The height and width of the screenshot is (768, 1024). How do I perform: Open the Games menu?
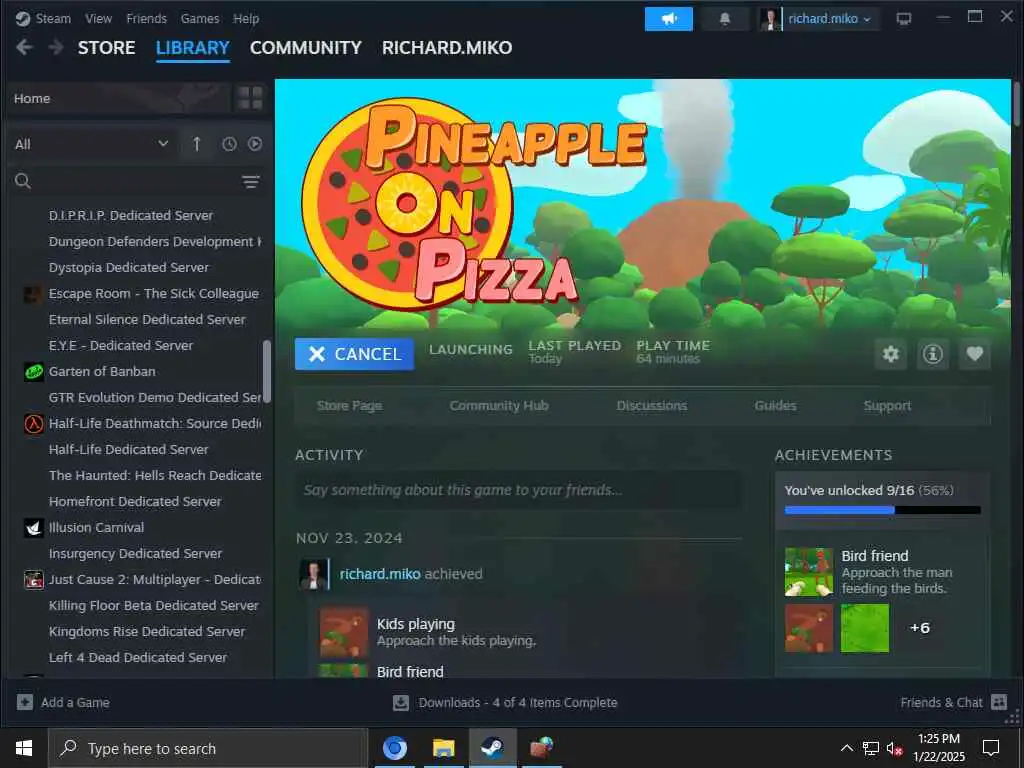coord(200,18)
